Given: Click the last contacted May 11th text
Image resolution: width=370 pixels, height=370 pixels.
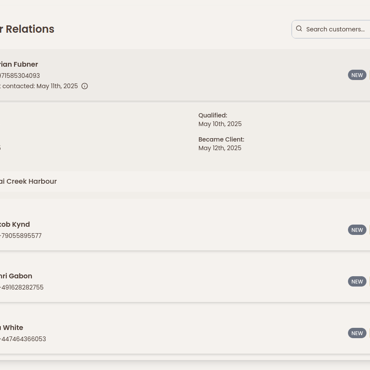Looking at the screenshot, I should tap(39, 86).
